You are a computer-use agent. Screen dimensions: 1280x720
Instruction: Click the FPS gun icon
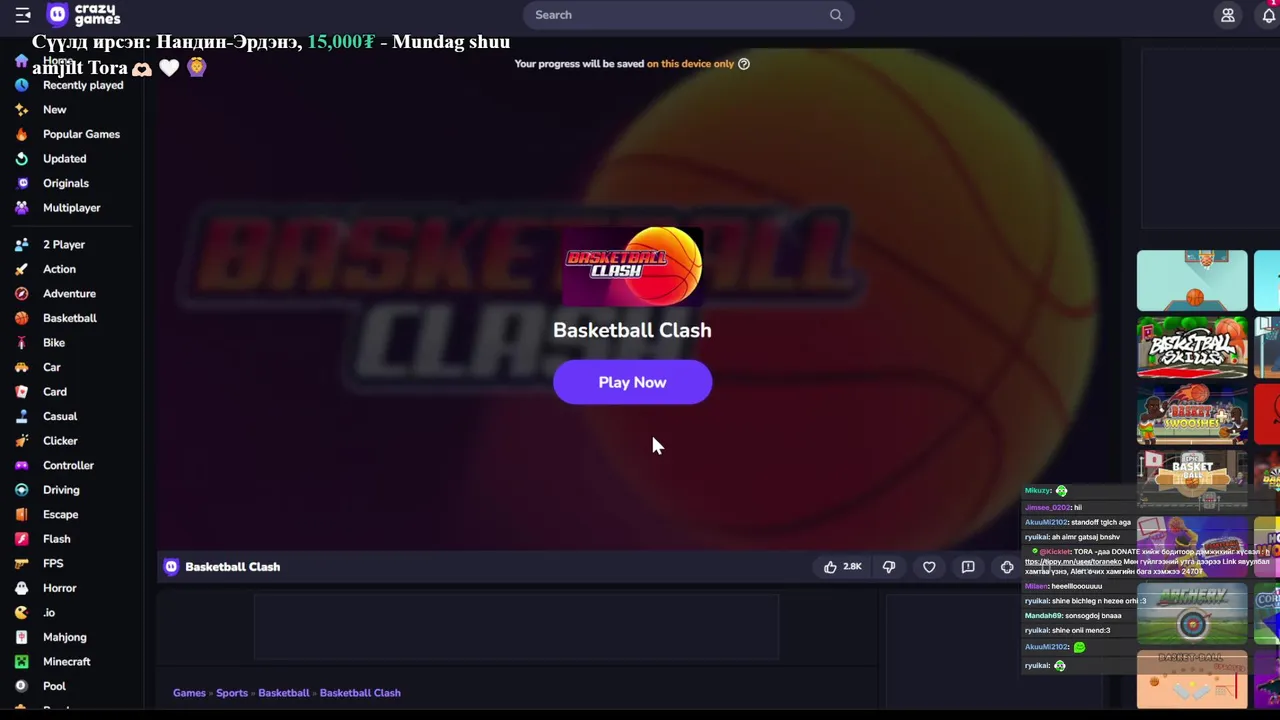(x=21, y=563)
